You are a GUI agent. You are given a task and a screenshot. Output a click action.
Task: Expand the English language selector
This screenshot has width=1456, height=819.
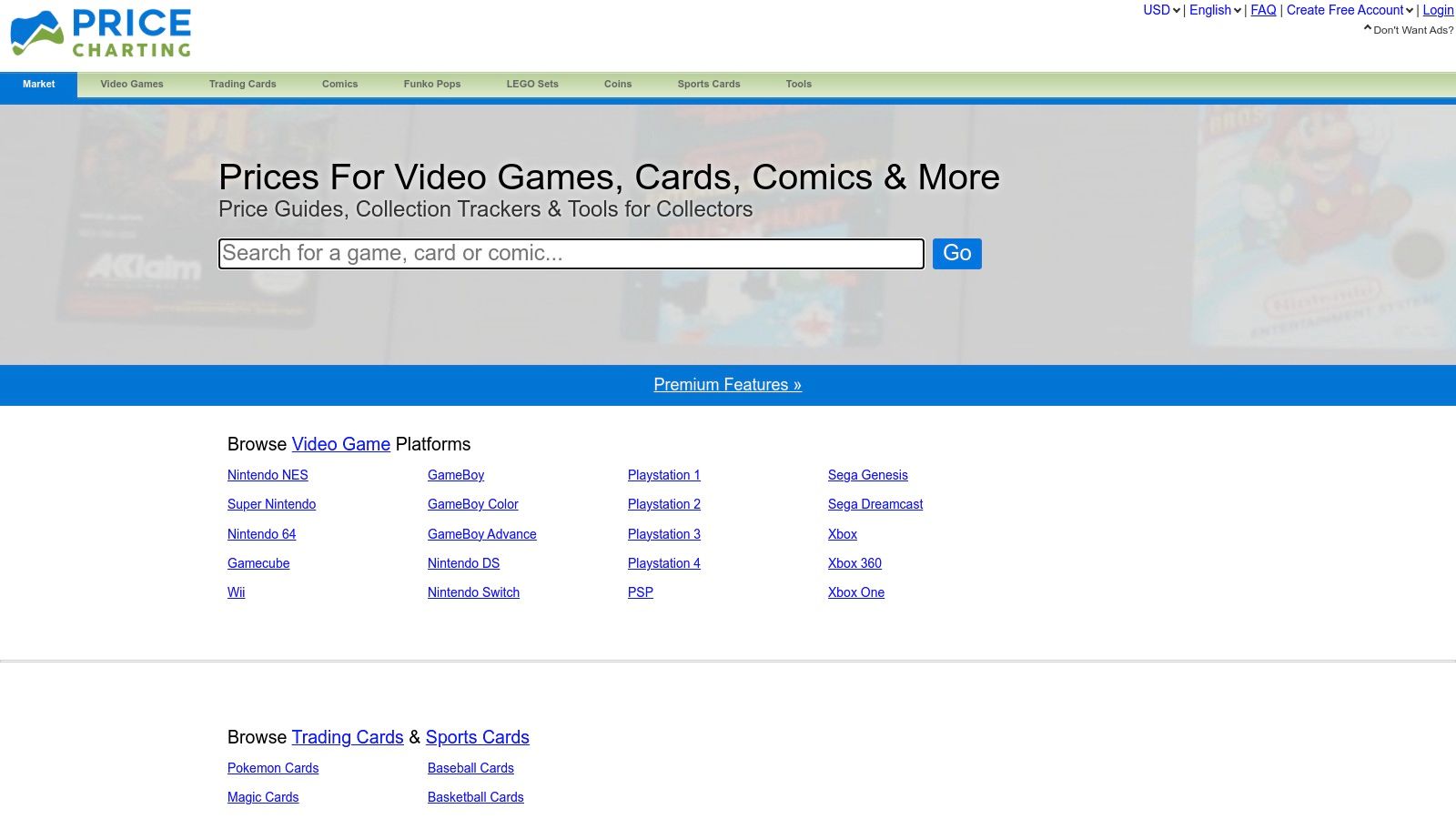[x=1215, y=10]
